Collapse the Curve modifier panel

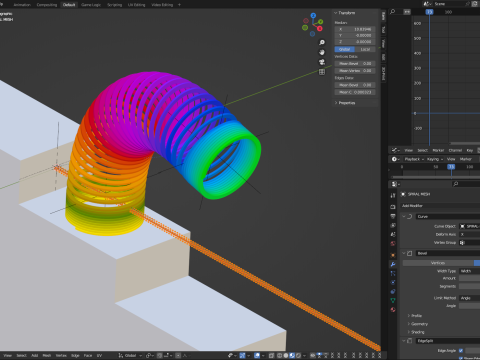pos(404,216)
